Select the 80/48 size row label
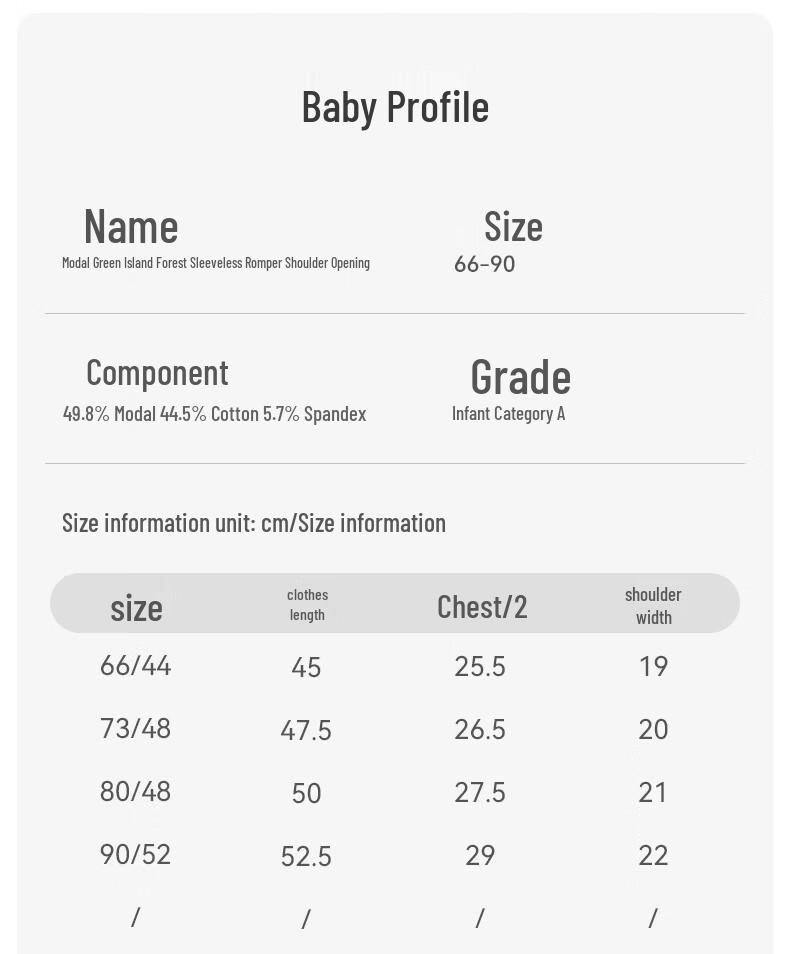 [136, 792]
